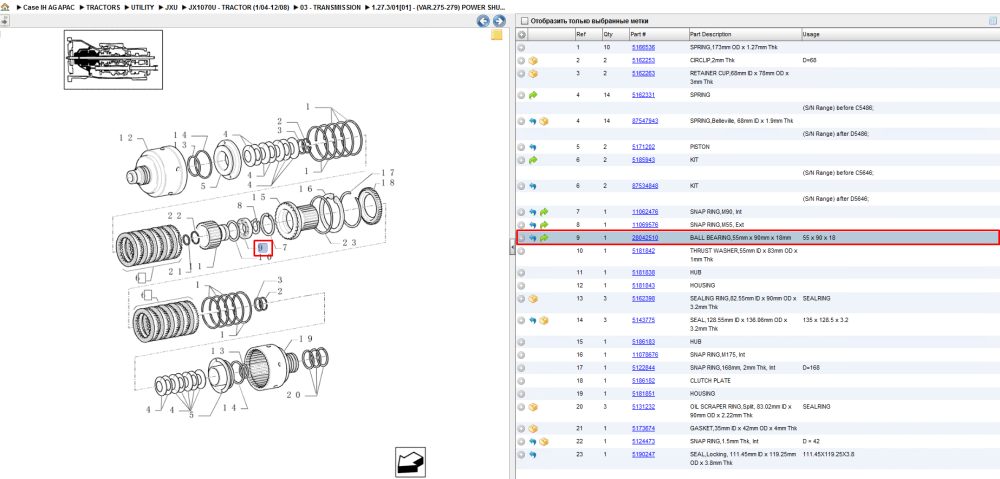Add THRUST WASHER row via circle icon

click(x=521, y=251)
